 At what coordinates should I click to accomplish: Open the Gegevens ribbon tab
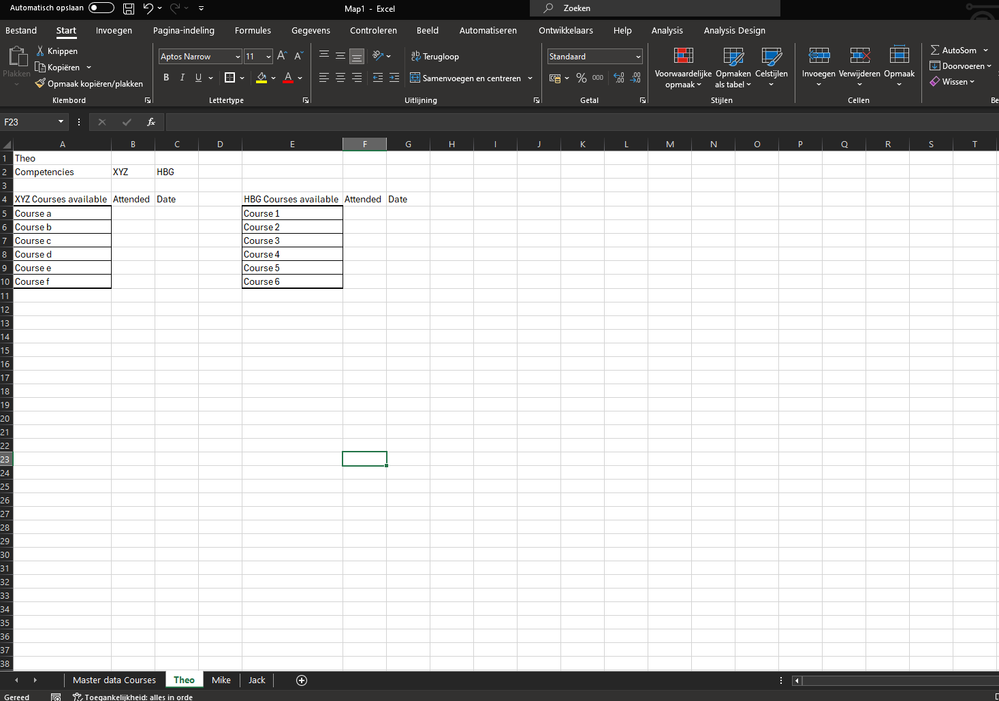(x=311, y=30)
